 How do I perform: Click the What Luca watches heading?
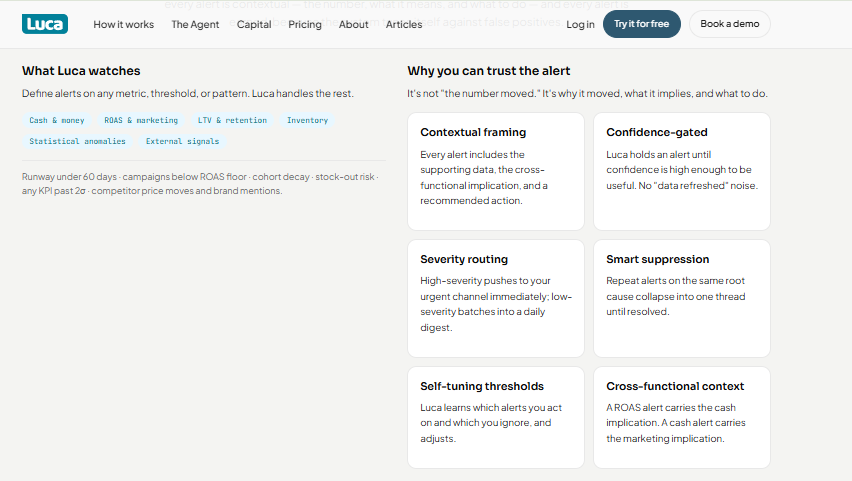point(81,71)
